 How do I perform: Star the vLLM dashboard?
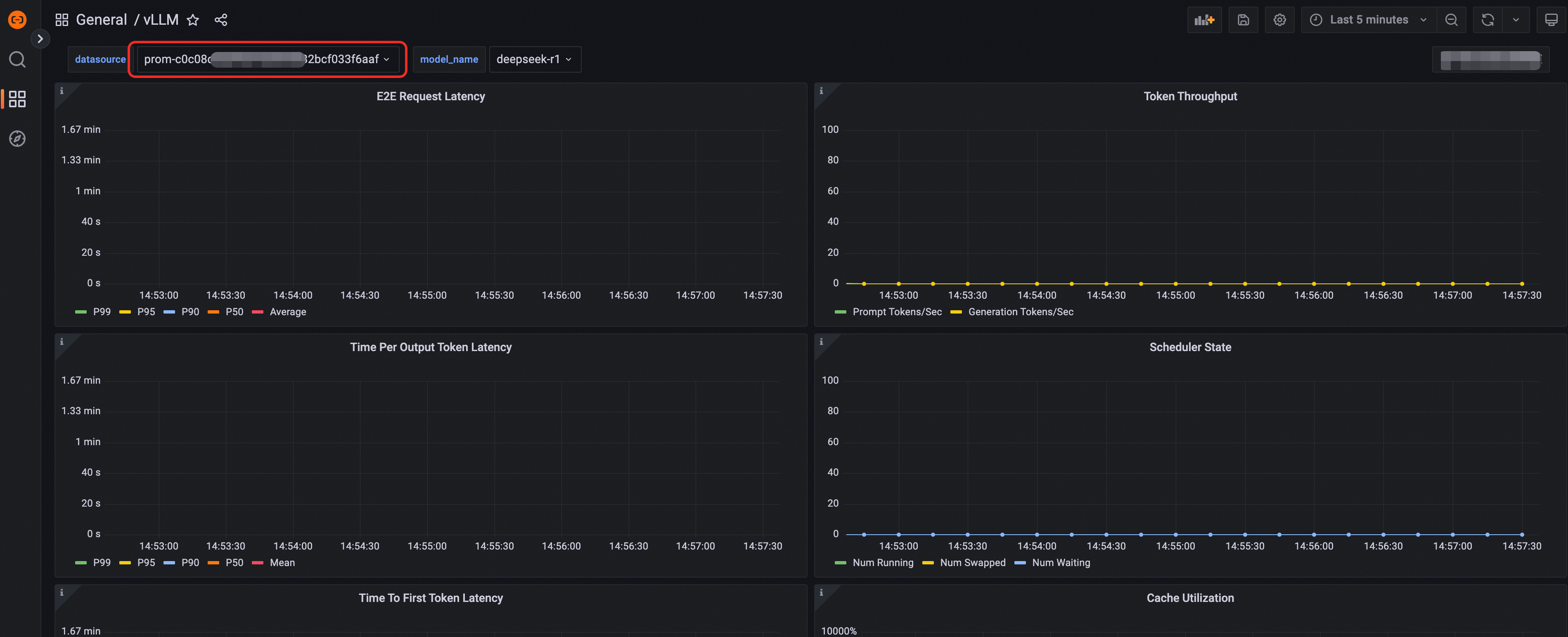pos(193,20)
